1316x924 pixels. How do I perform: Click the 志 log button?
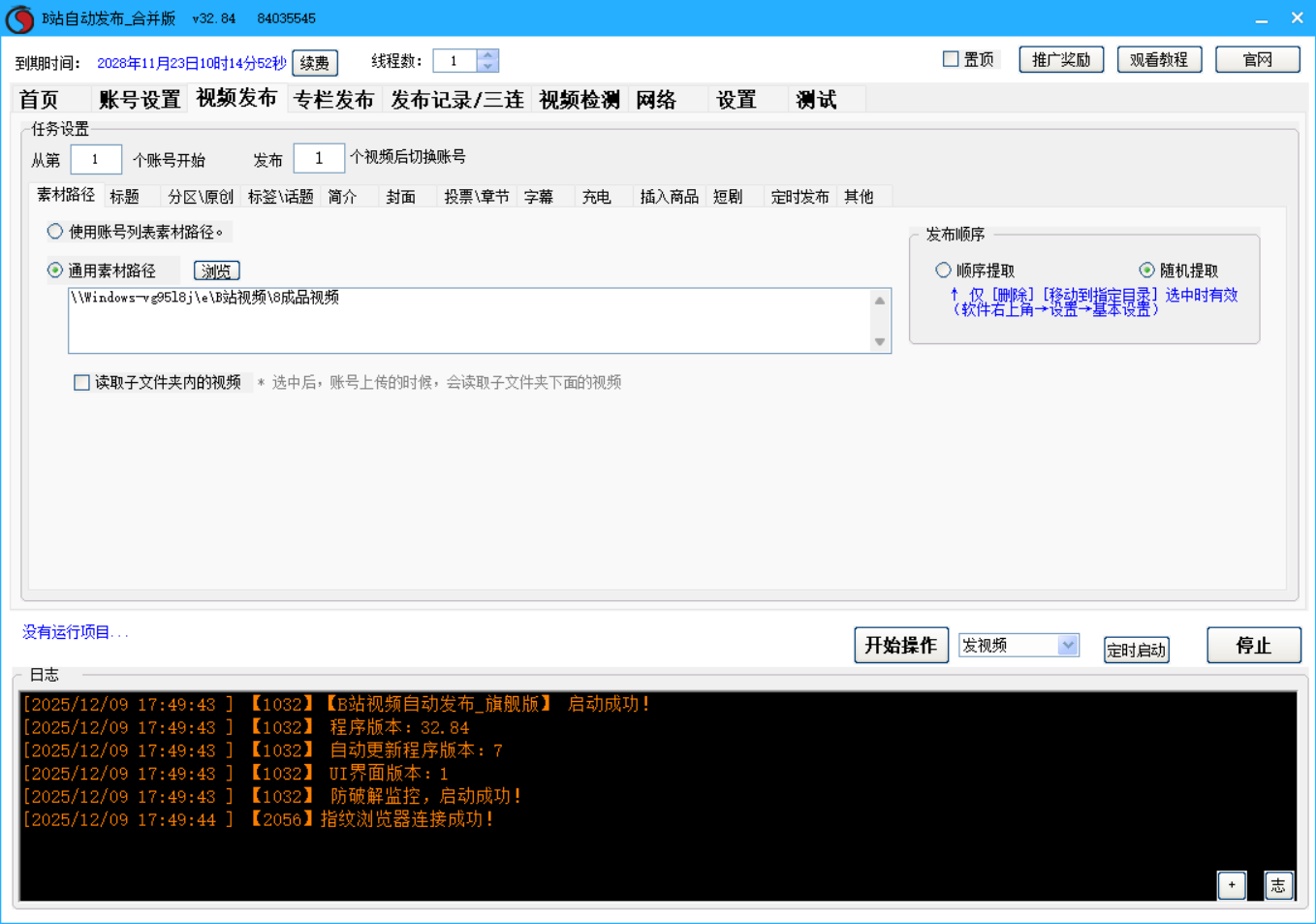[1278, 884]
